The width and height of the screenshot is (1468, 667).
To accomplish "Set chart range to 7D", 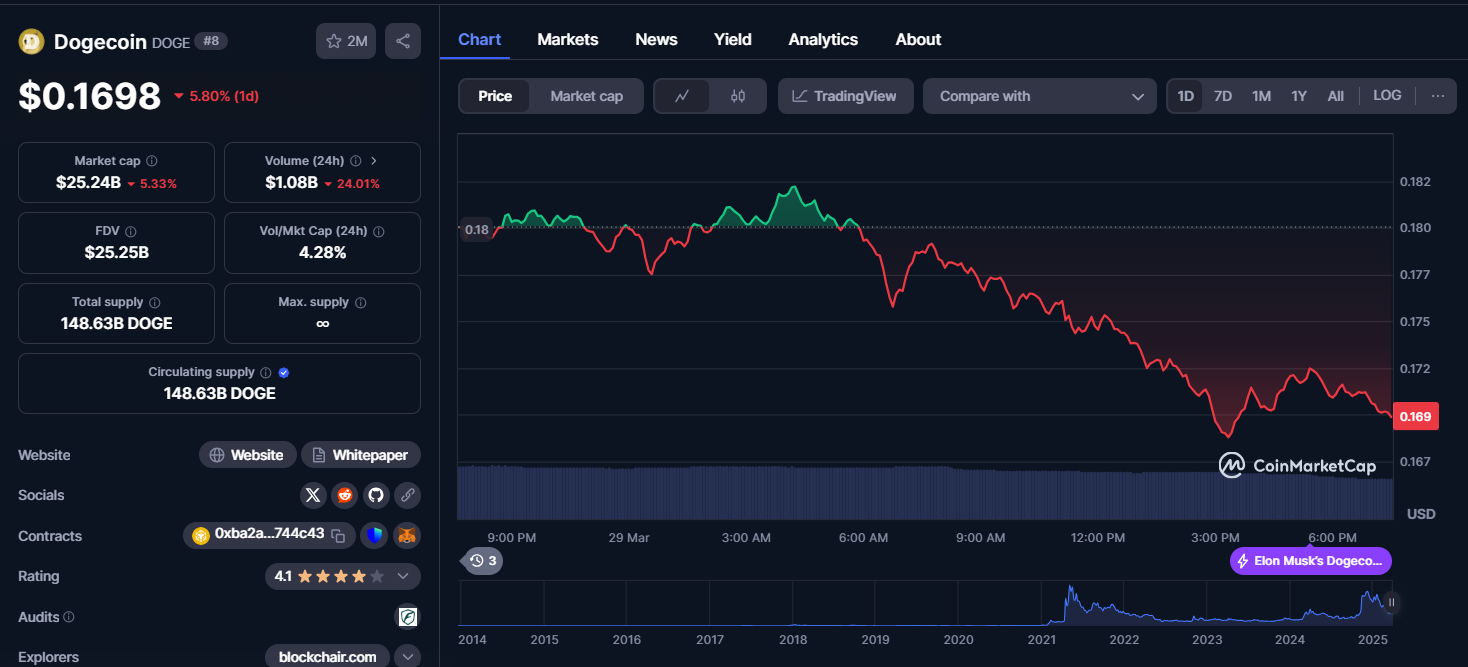I will (x=1222, y=96).
